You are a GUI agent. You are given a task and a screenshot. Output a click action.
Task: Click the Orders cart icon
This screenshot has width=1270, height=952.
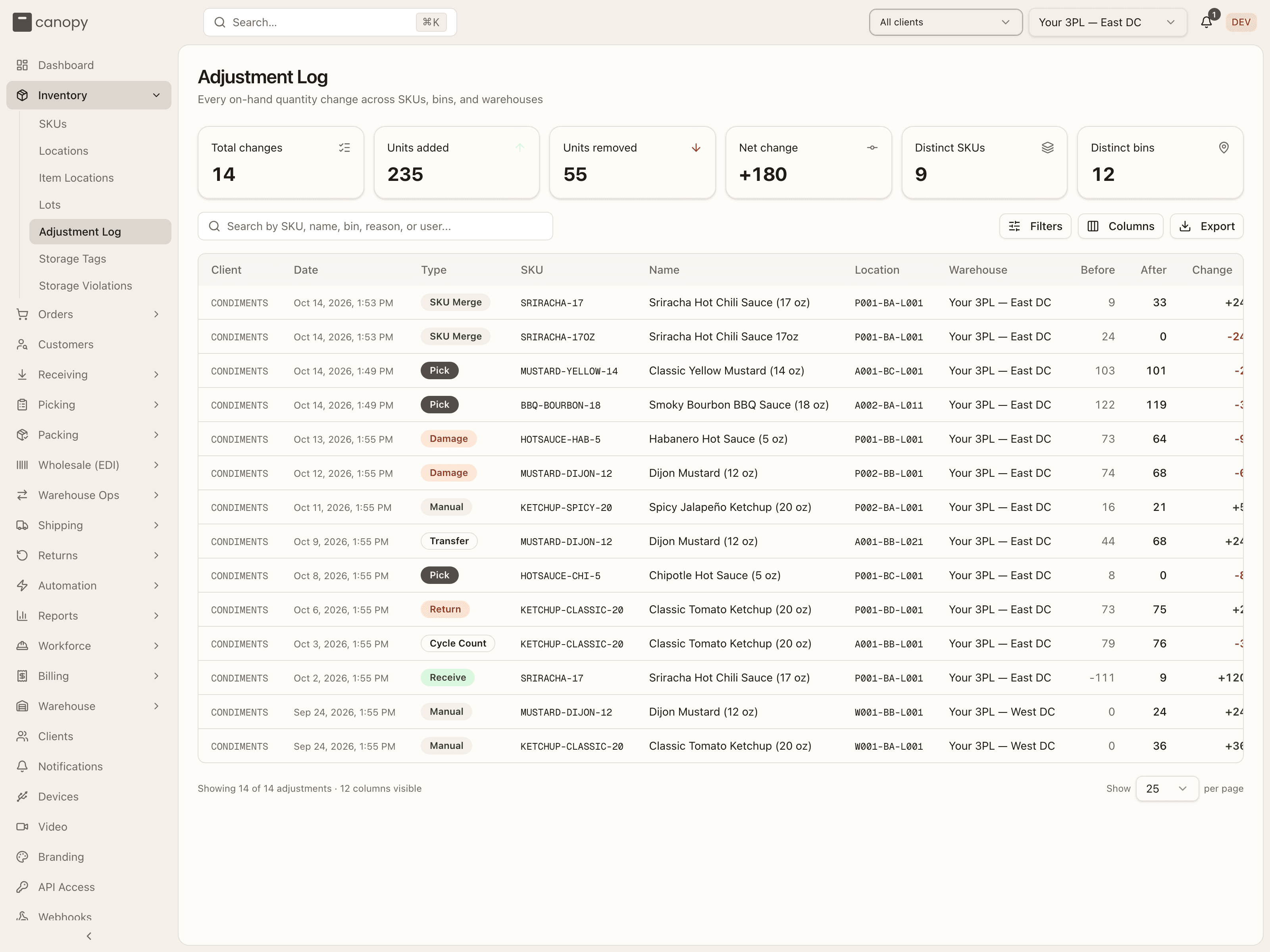[22, 314]
